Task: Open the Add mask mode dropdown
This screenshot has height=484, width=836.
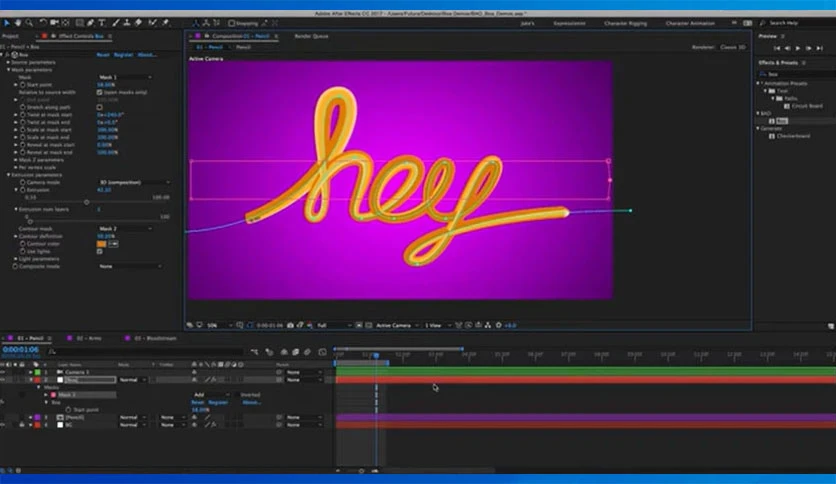Action: [211, 395]
